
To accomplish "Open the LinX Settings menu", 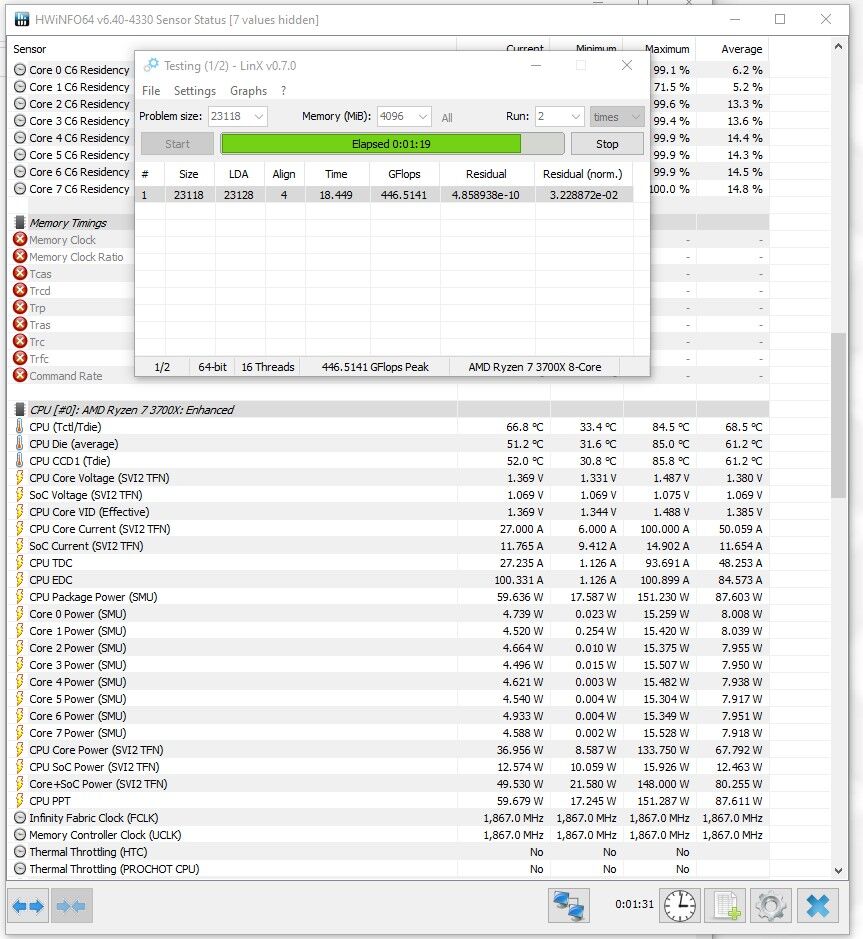I will (x=195, y=90).
